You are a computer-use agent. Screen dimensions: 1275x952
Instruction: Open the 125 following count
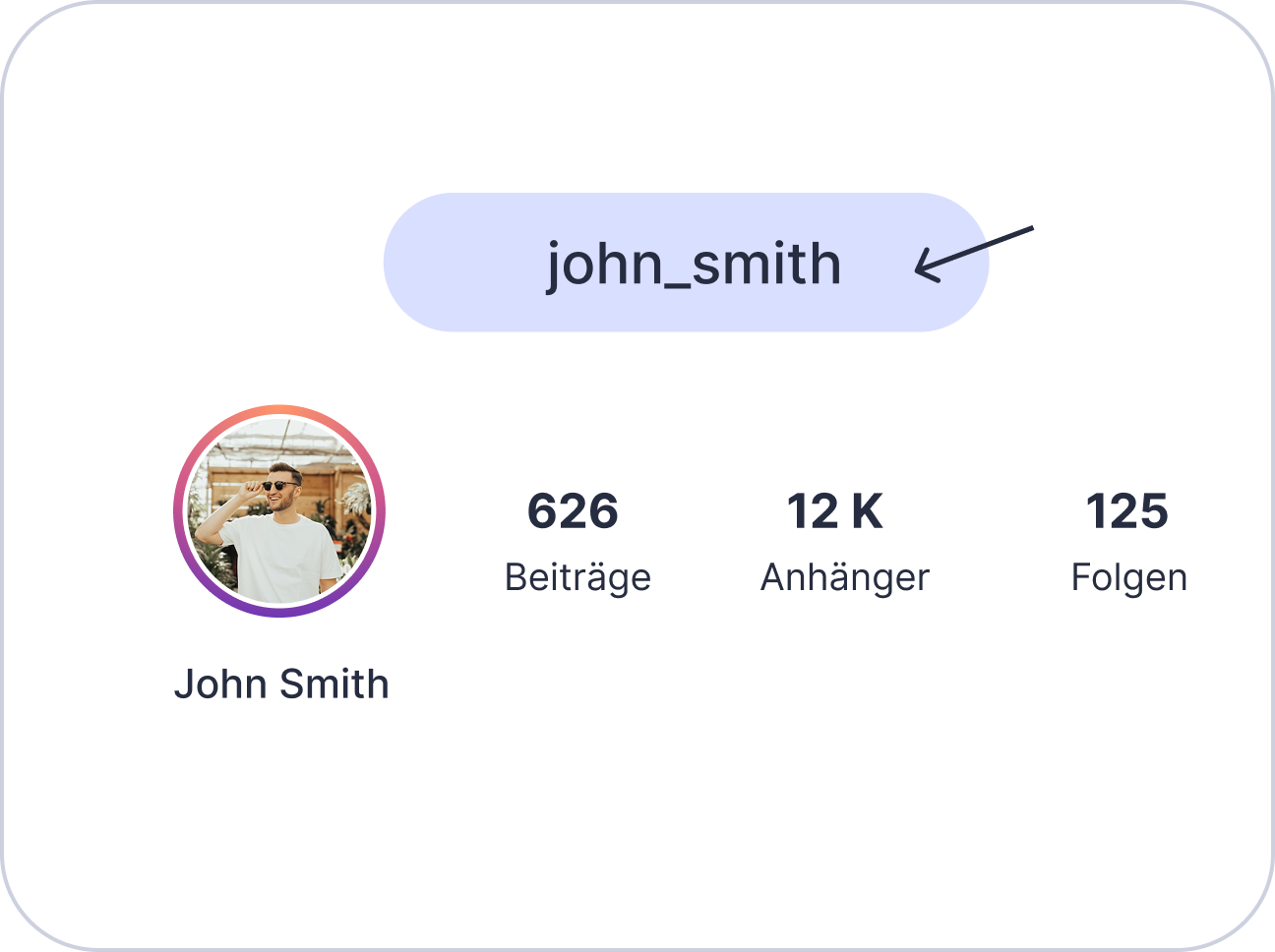(1127, 511)
